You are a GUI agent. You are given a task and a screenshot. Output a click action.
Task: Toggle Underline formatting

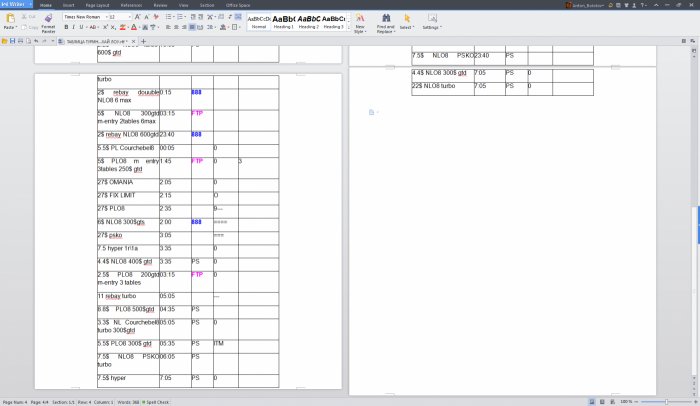tap(81, 27)
